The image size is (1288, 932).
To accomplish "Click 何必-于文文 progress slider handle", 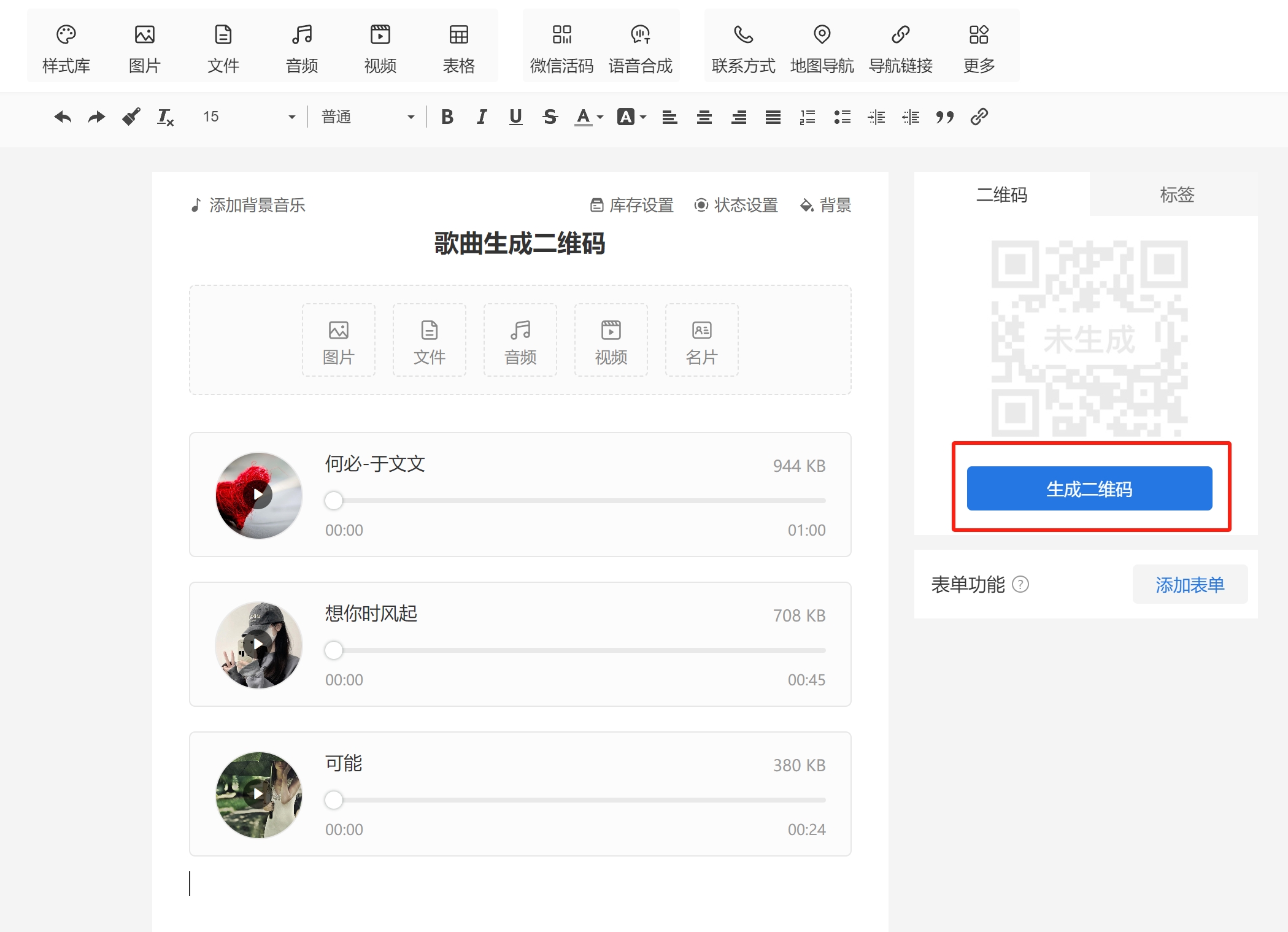I will coord(334,501).
